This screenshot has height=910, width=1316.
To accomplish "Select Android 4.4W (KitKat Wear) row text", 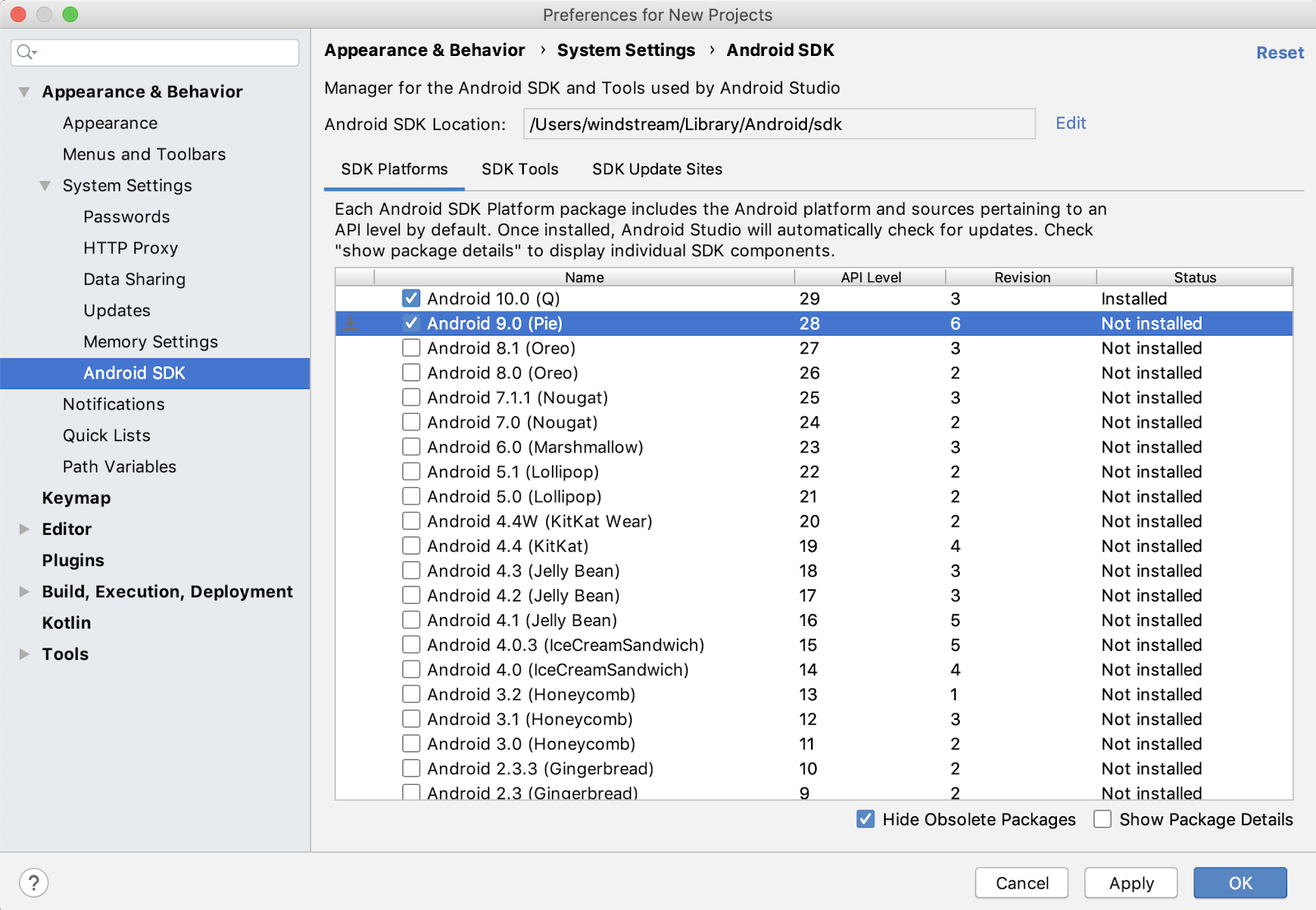I will point(540,522).
